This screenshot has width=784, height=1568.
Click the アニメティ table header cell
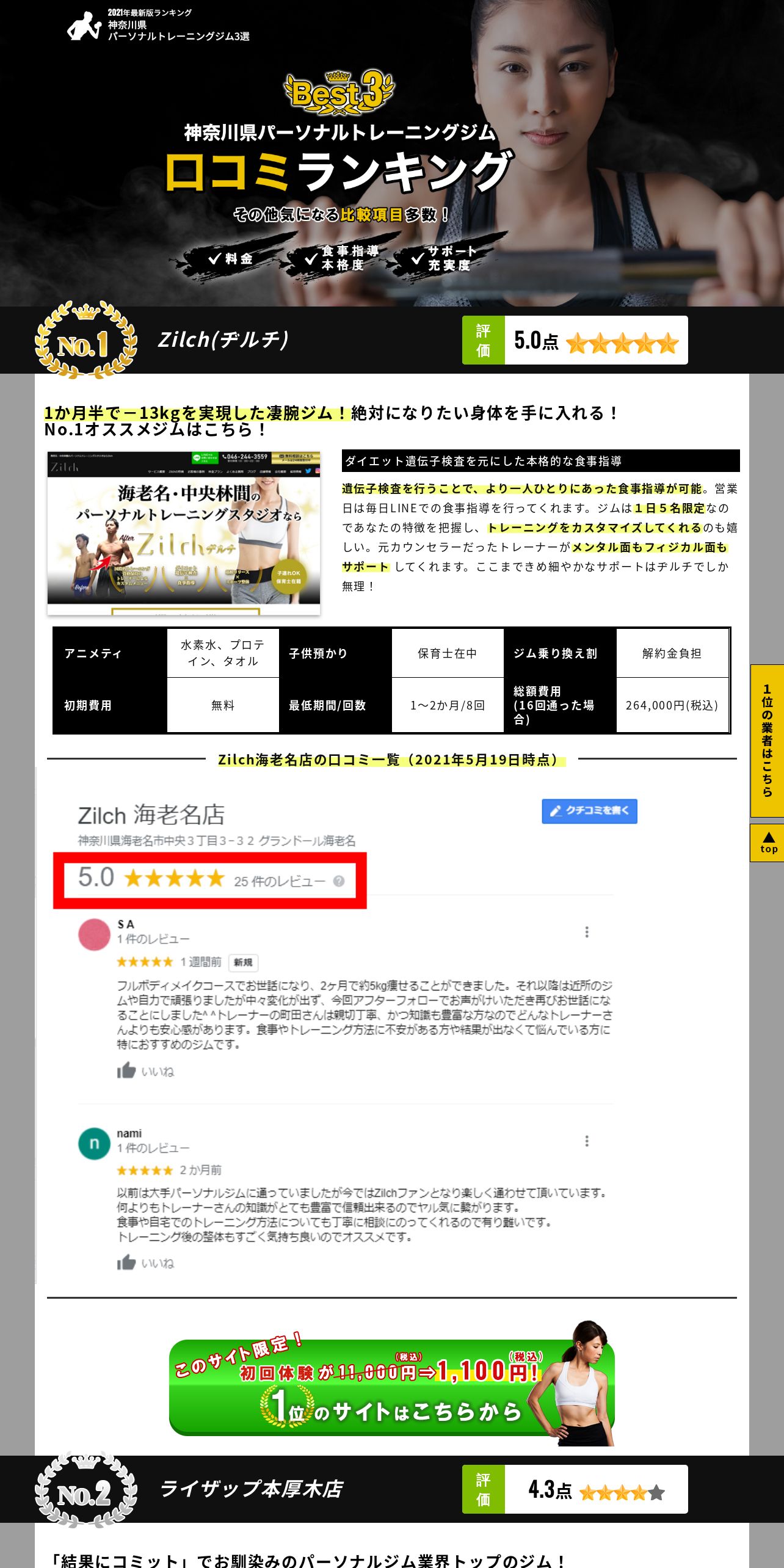[111, 653]
